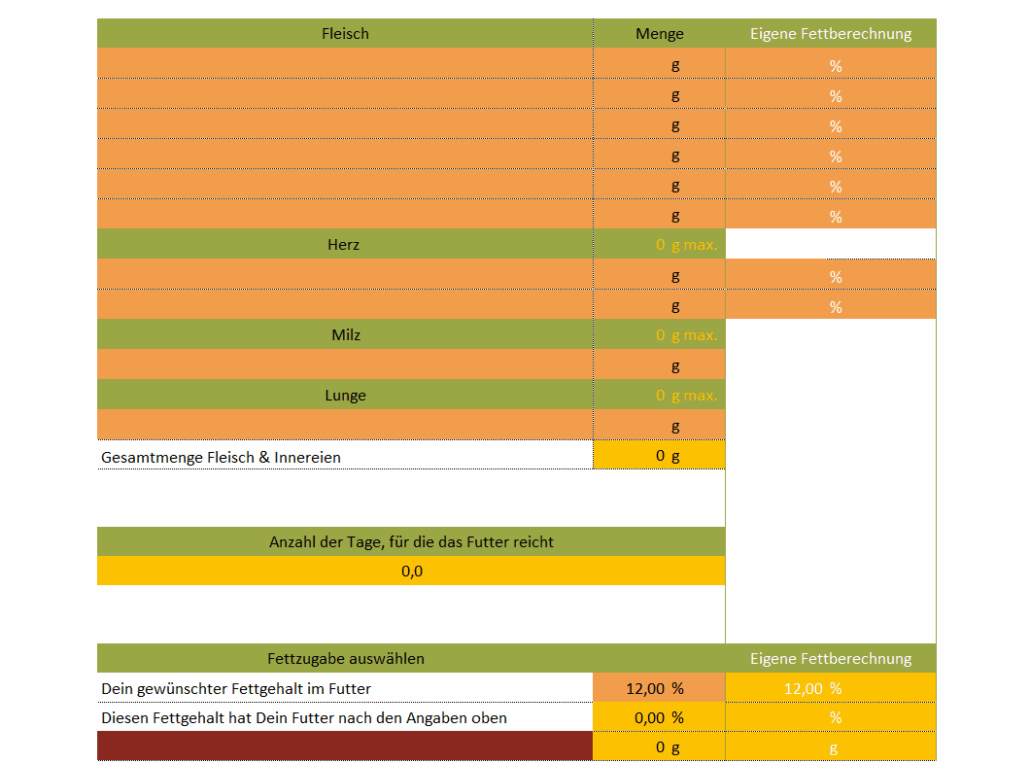Click percent cell directly above Milz row

click(x=831, y=305)
